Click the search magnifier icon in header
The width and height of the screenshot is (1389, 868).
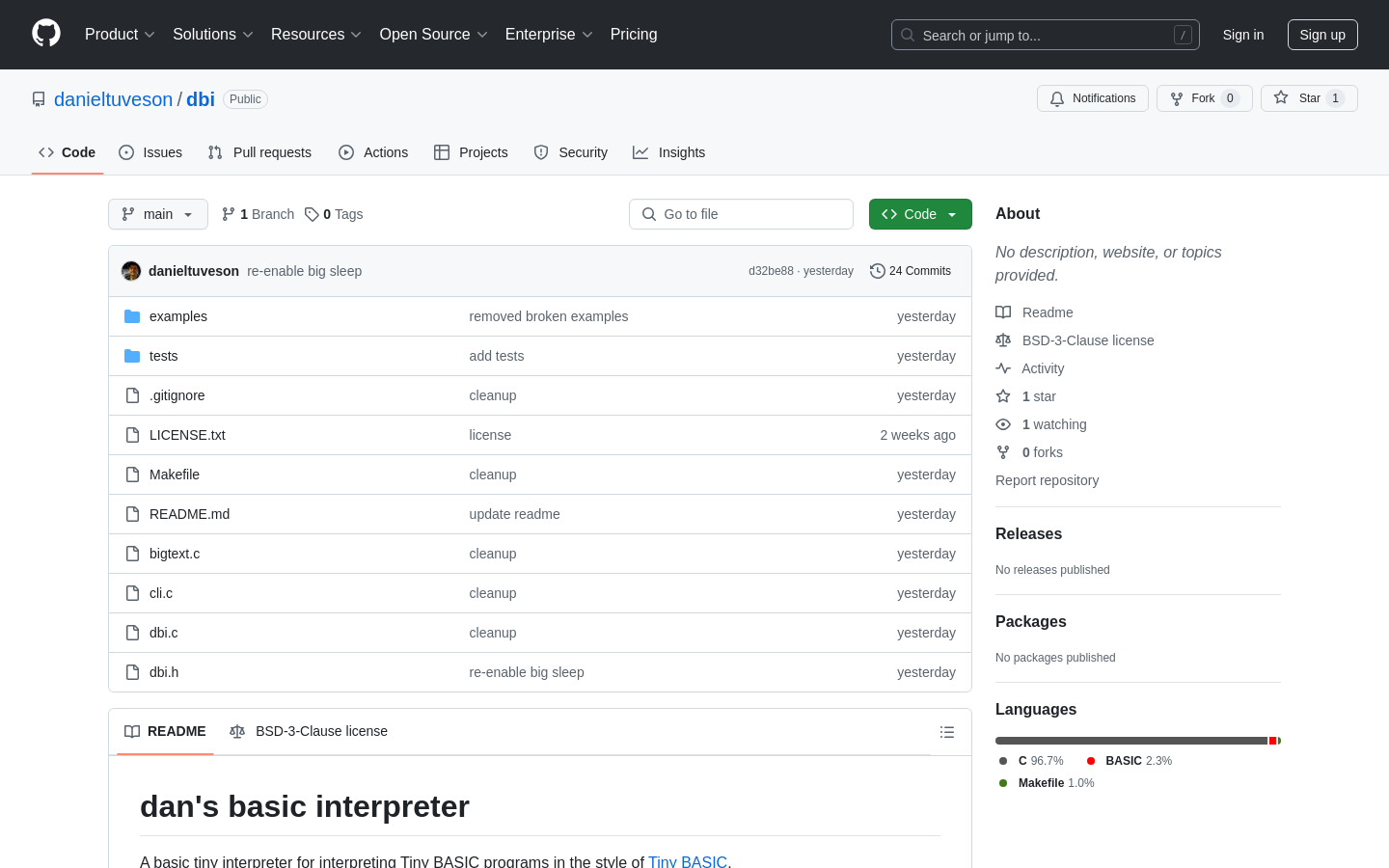coord(908,35)
